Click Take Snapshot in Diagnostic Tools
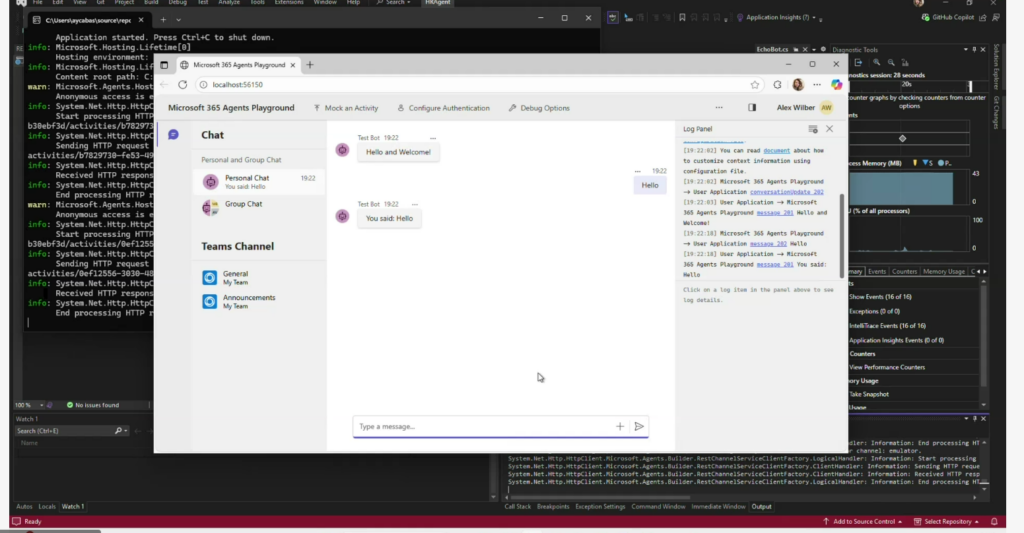This screenshot has height=533, width=1024. (x=869, y=394)
